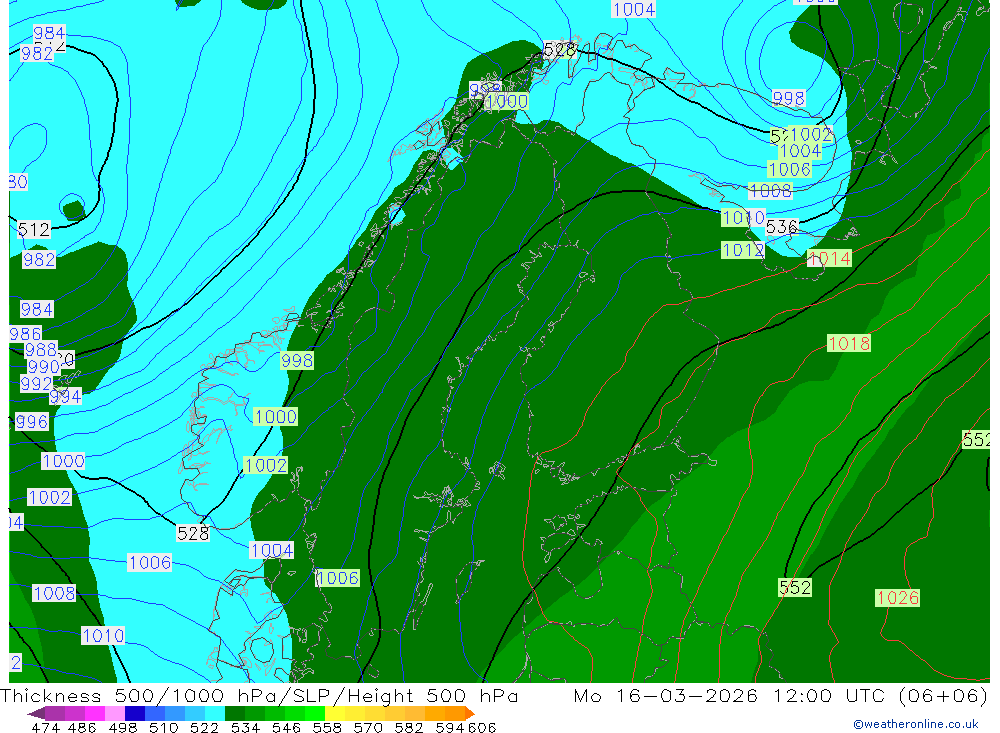Image resolution: width=1000 pixels, height=733 pixels.
Task: Choose the brightest green legend swatch
Action: 315,713
